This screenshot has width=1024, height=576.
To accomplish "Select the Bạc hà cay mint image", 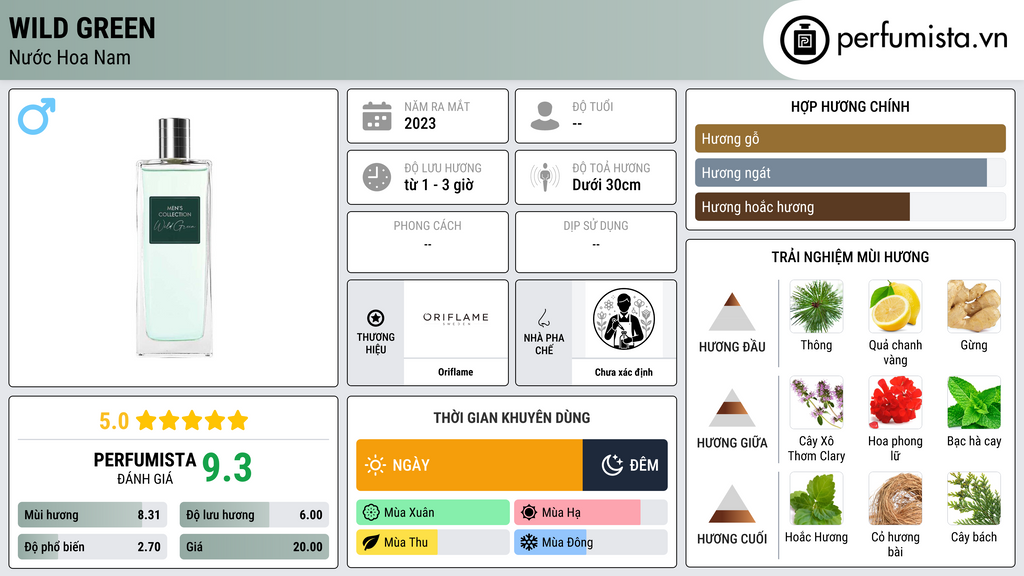I will 974,403.
